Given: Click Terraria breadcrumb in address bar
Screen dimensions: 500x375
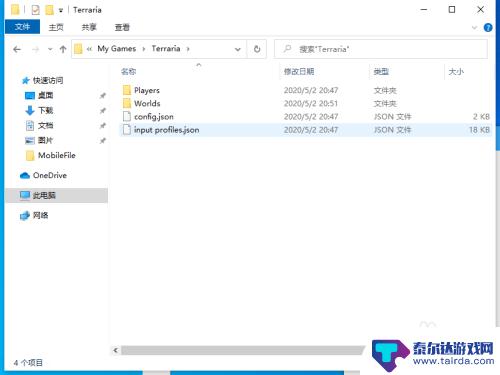Looking at the screenshot, I should click(166, 49).
